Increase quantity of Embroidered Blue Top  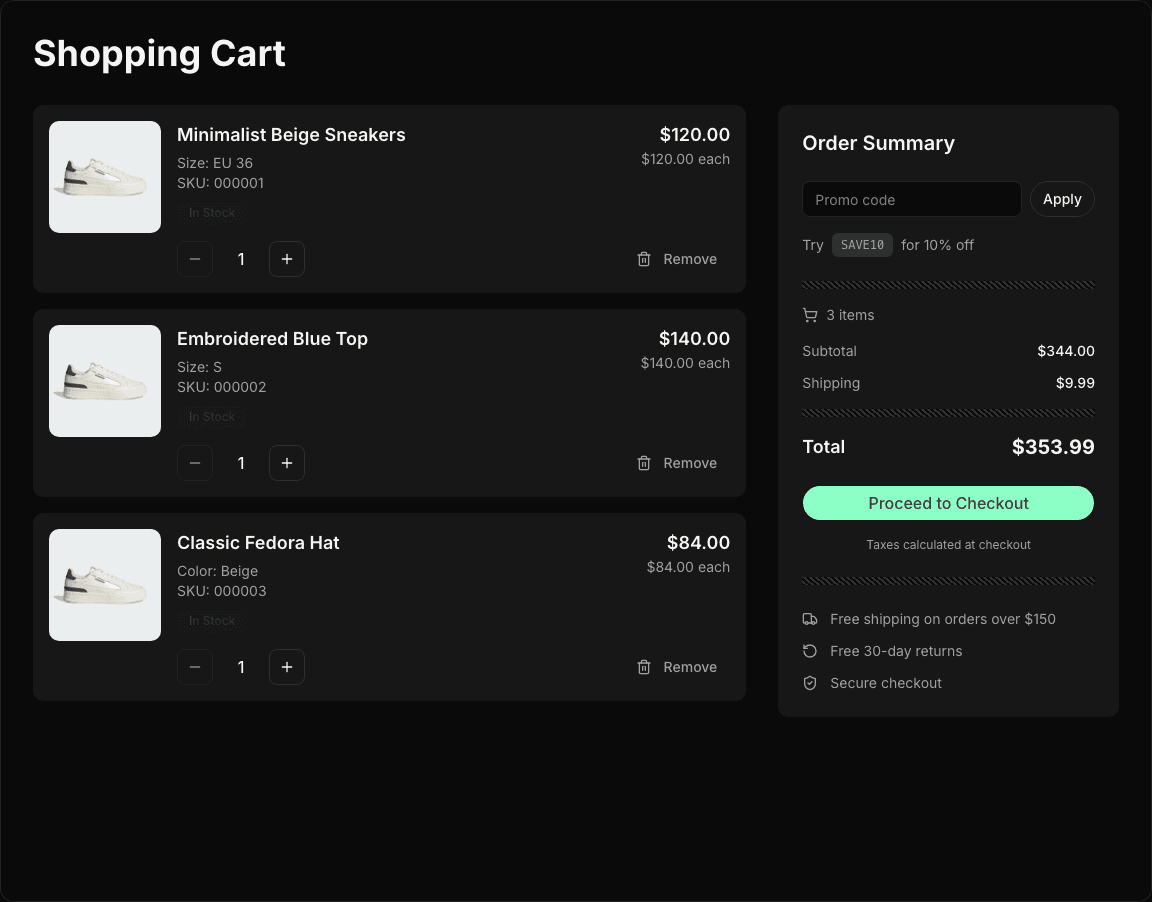pos(287,463)
